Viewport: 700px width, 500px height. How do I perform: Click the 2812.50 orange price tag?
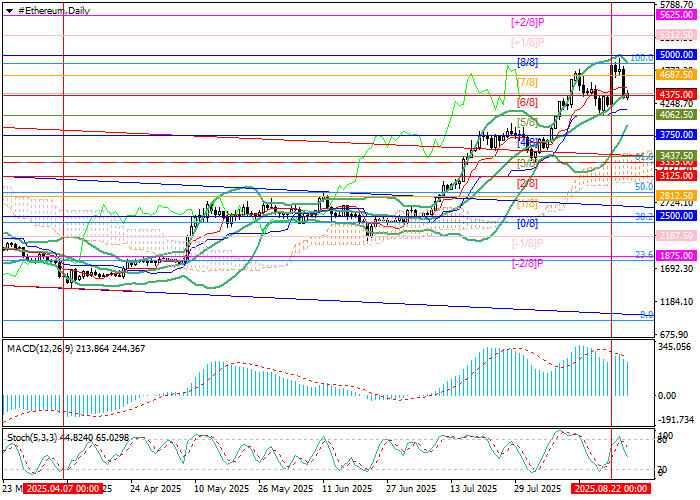[676, 196]
